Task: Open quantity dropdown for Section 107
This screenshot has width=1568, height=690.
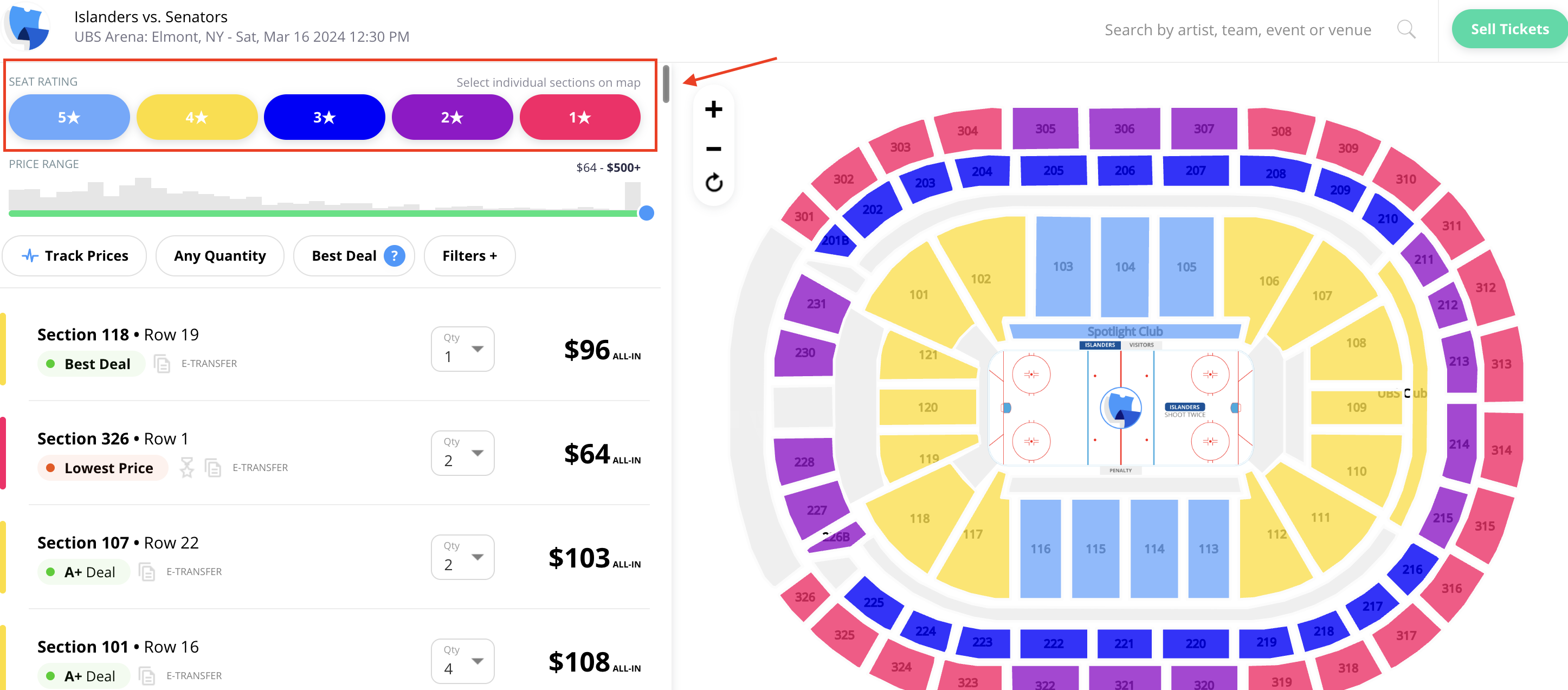Action: tap(463, 557)
